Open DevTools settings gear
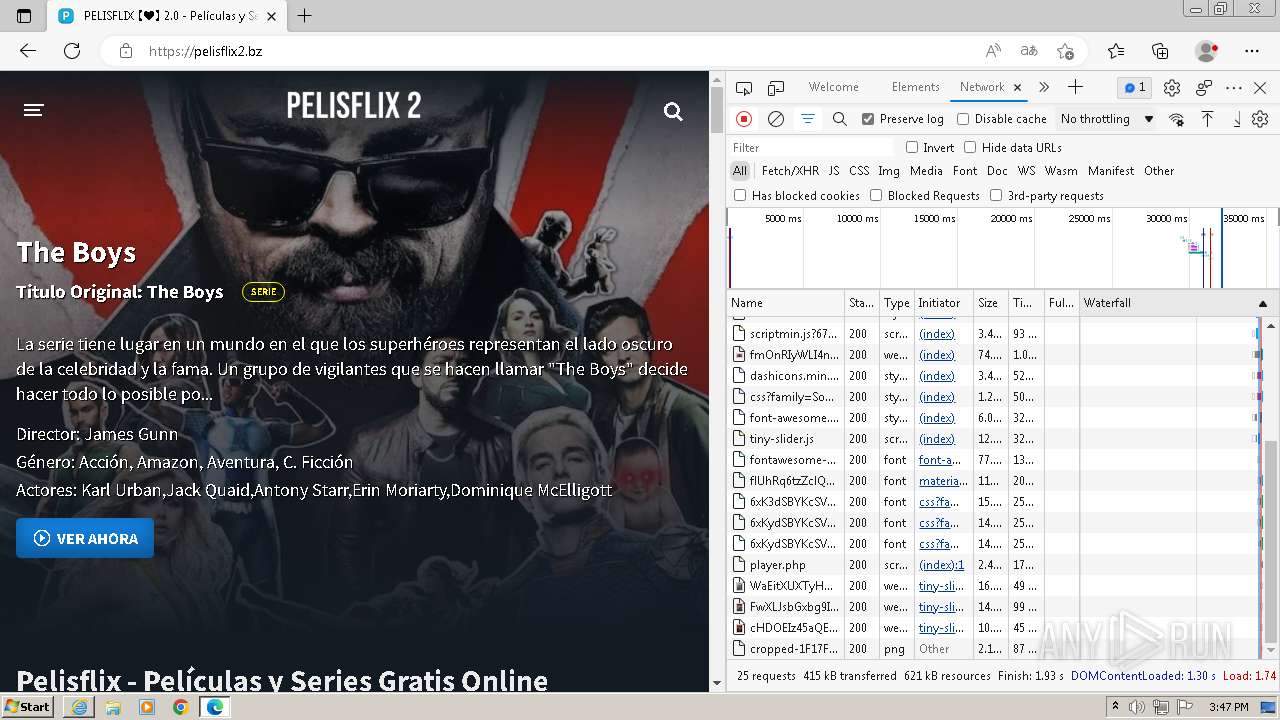Image resolution: width=1280 pixels, height=720 pixels. [1172, 88]
